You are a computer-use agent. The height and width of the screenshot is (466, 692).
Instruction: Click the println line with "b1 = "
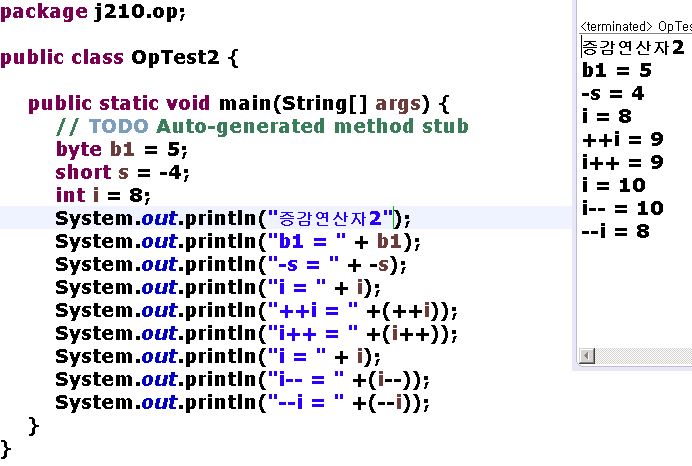coord(238,242)
